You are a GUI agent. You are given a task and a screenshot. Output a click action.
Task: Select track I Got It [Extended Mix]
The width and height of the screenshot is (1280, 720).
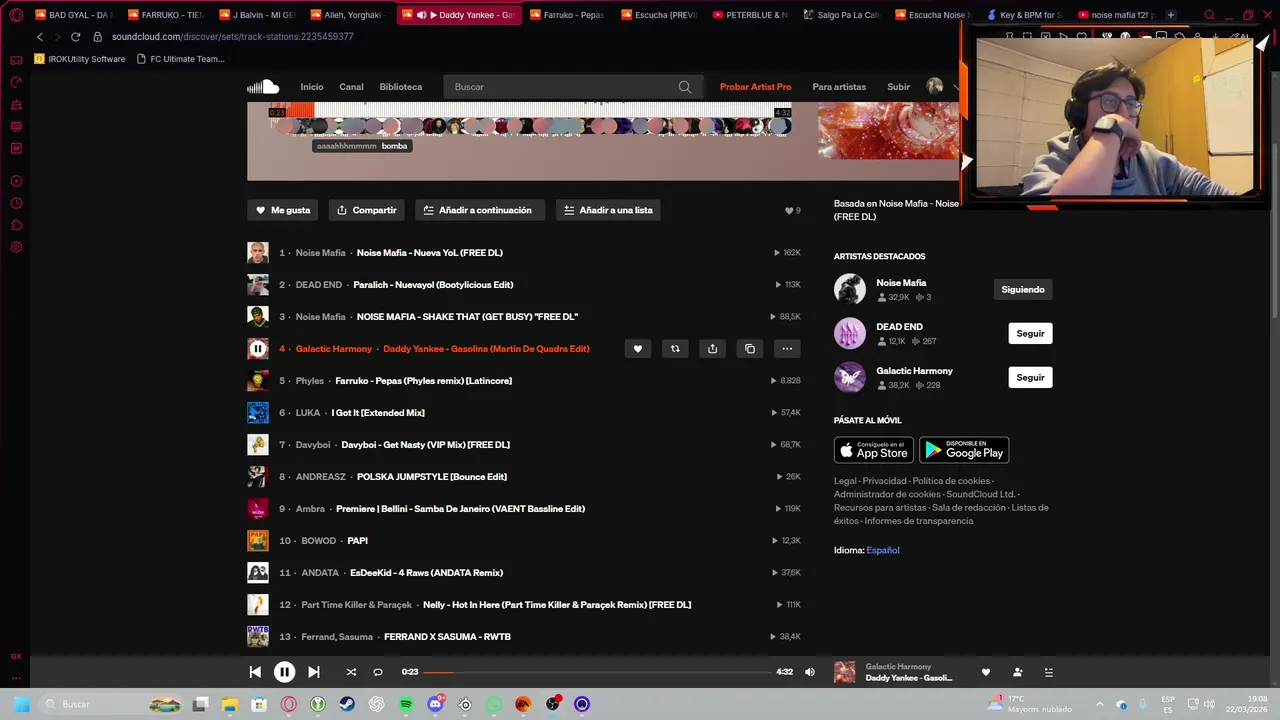378,413
